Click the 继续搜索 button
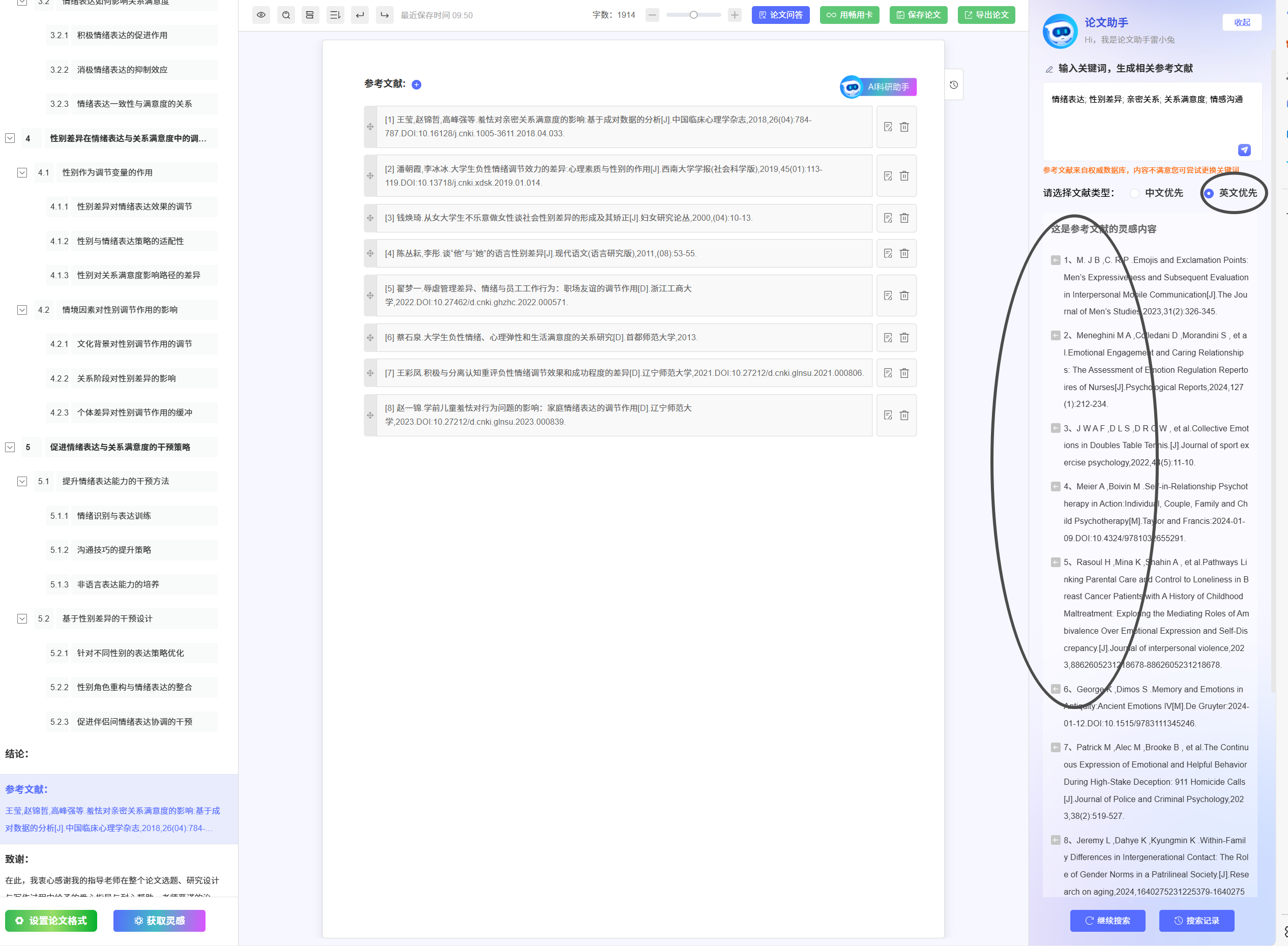This screenshot has height=946, width=1288. pos(1107,920)
